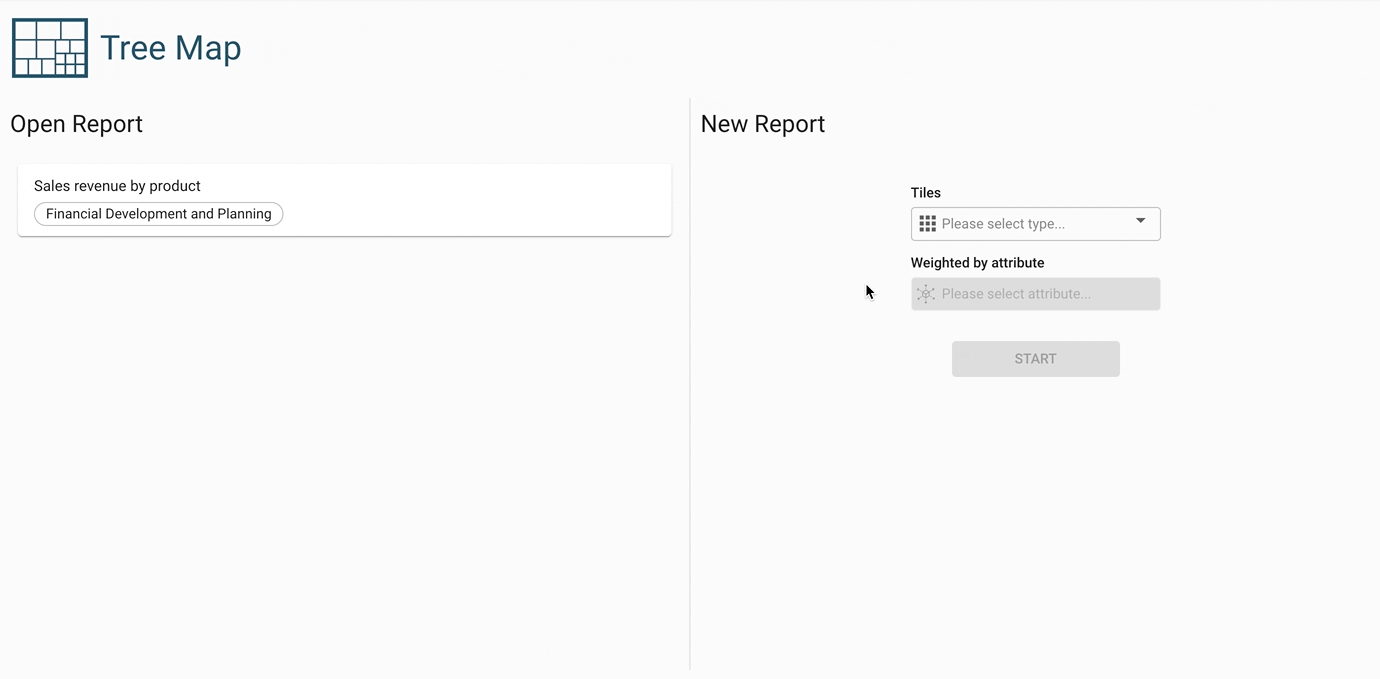Click the Open Report heading
The height and width of the screenshot is (679, 1380).
click(77, 124)
